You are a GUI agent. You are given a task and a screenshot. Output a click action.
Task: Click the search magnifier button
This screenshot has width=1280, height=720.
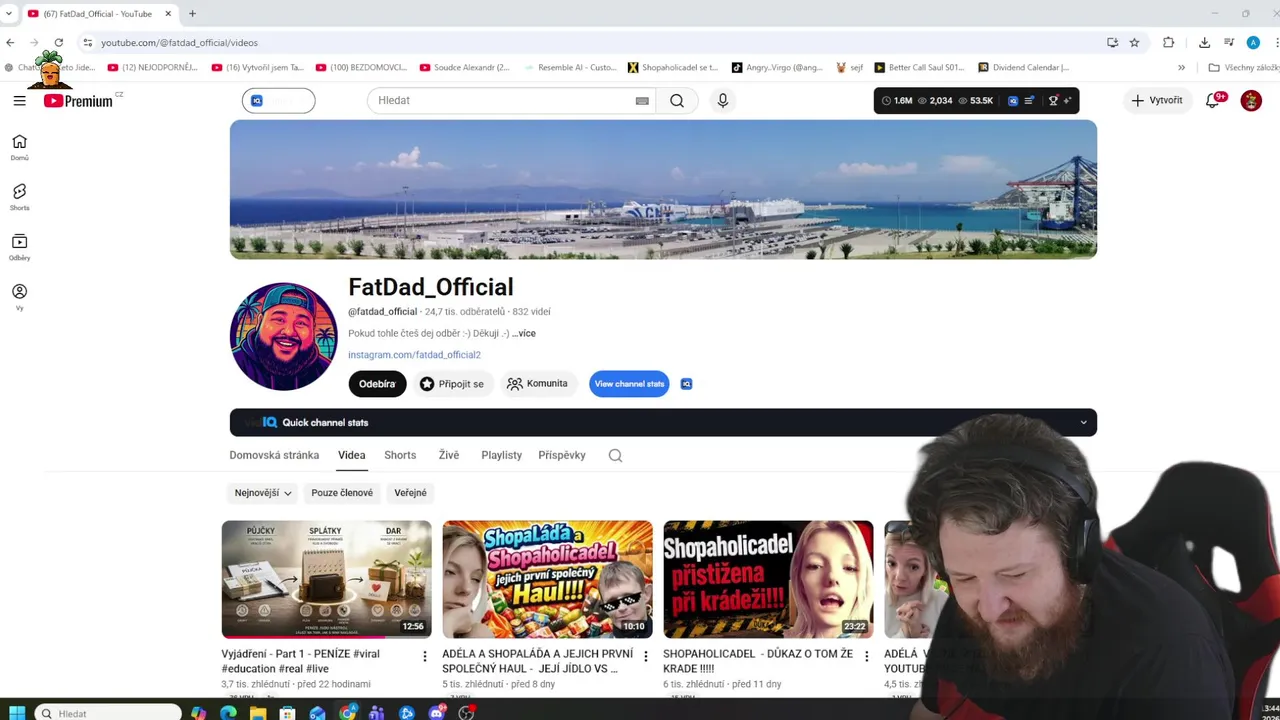(677, 100)
